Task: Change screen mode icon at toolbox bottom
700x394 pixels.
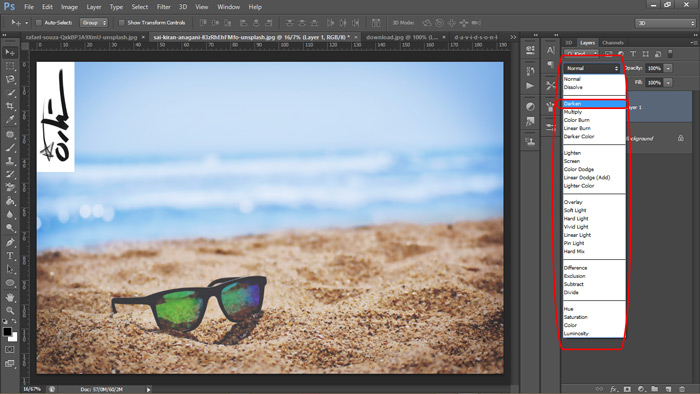Action: click(x=9, y=364)
